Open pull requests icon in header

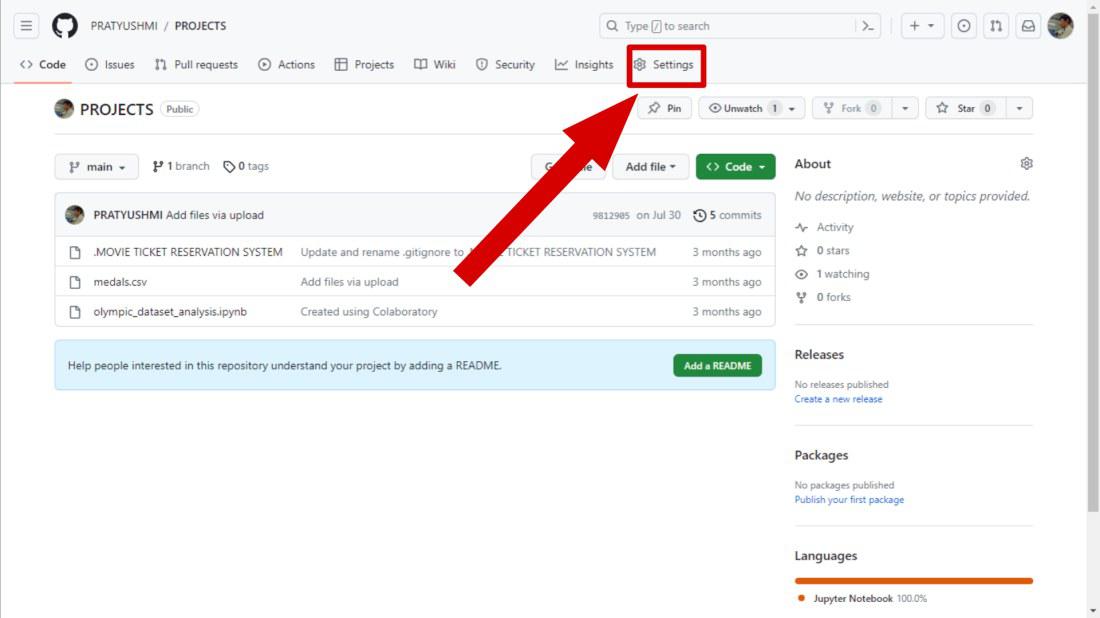995,26
